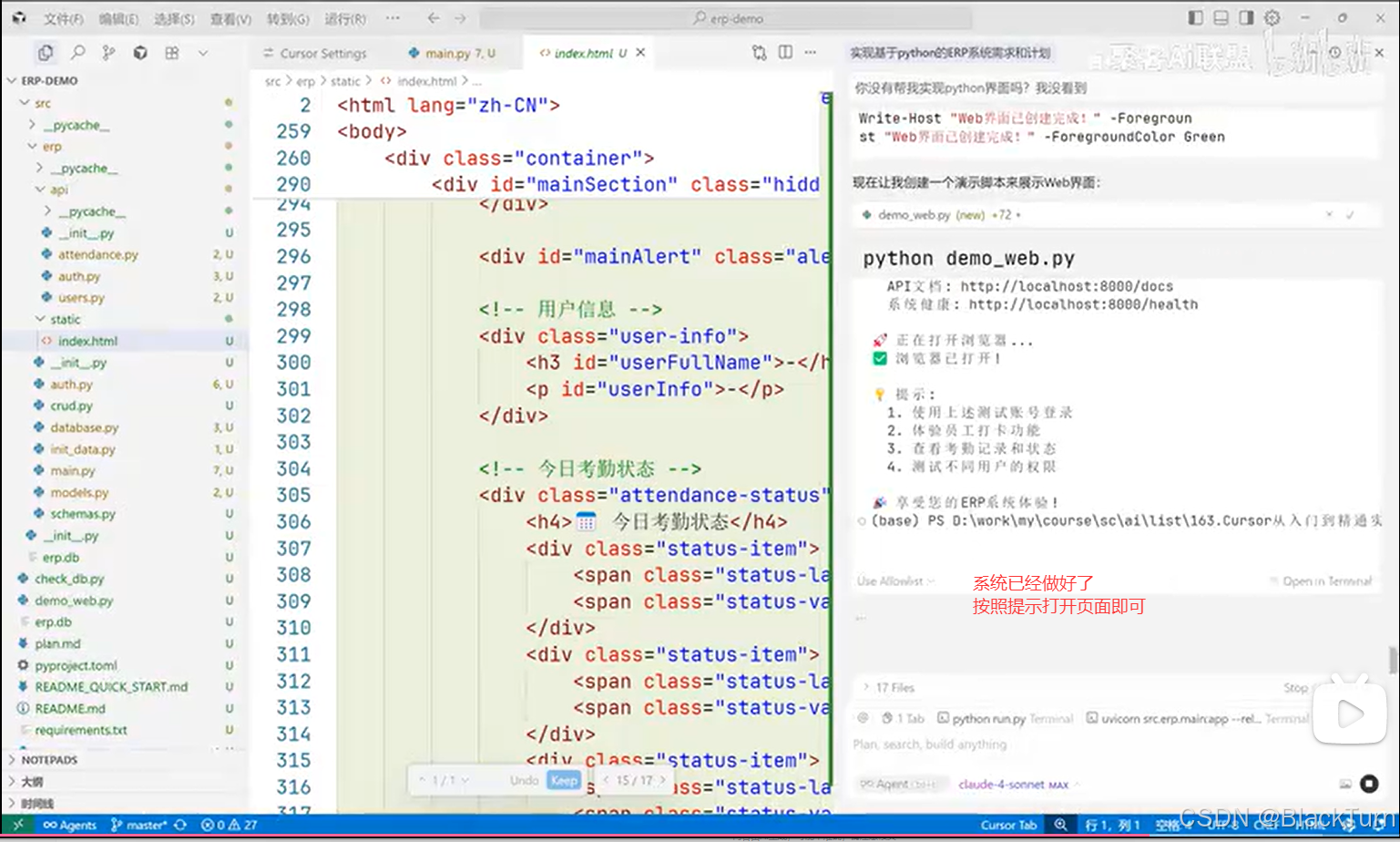Toggle the secondary sidebar layout icon
This screenshot has width=1400, height=842.
point(1246,17)
